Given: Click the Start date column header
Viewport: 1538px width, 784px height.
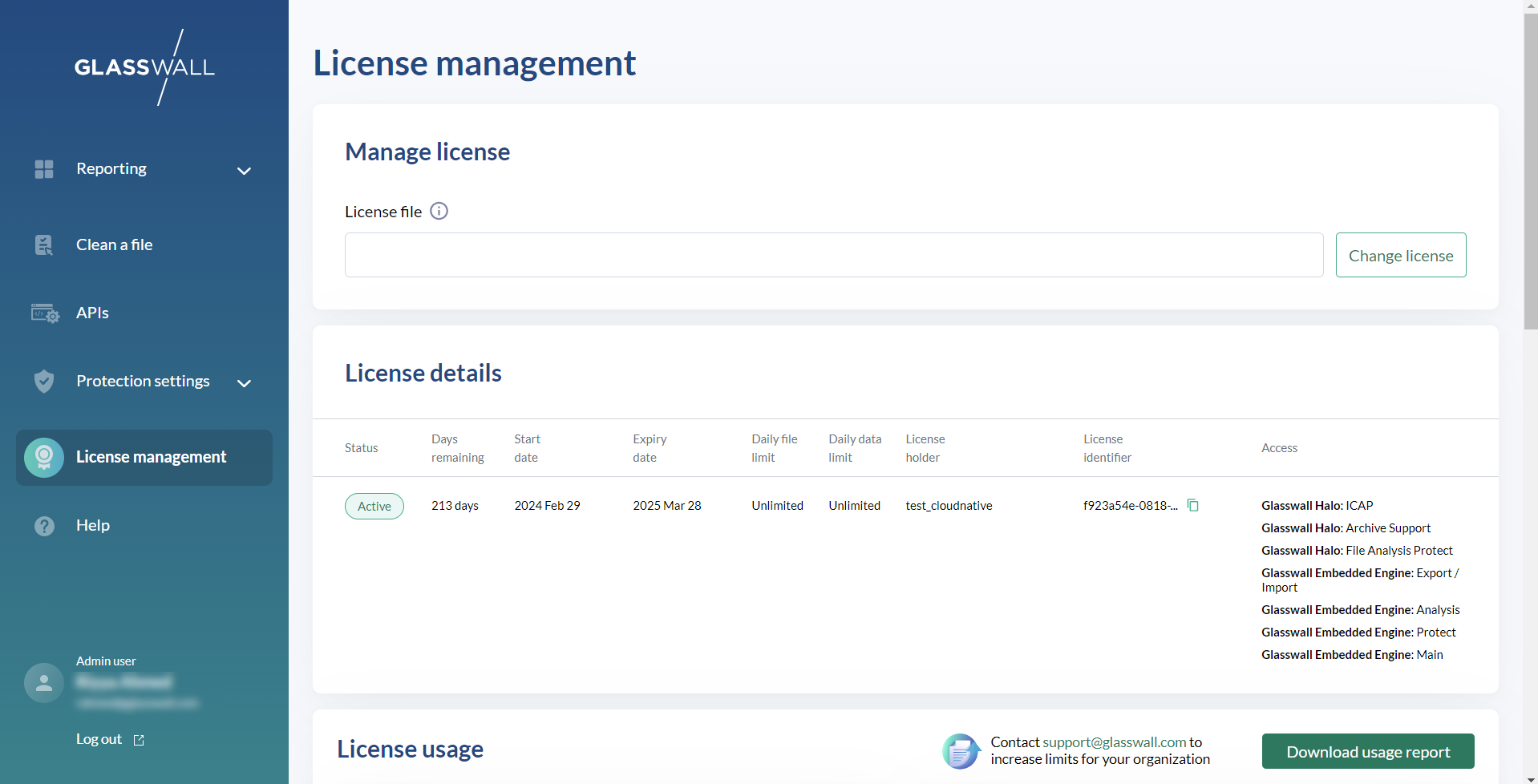Looking at the screenshot, I should point(528,448).
